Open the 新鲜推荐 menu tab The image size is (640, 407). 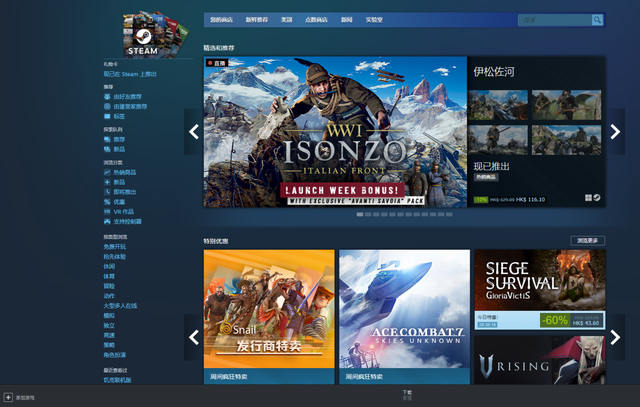(258, 20)
